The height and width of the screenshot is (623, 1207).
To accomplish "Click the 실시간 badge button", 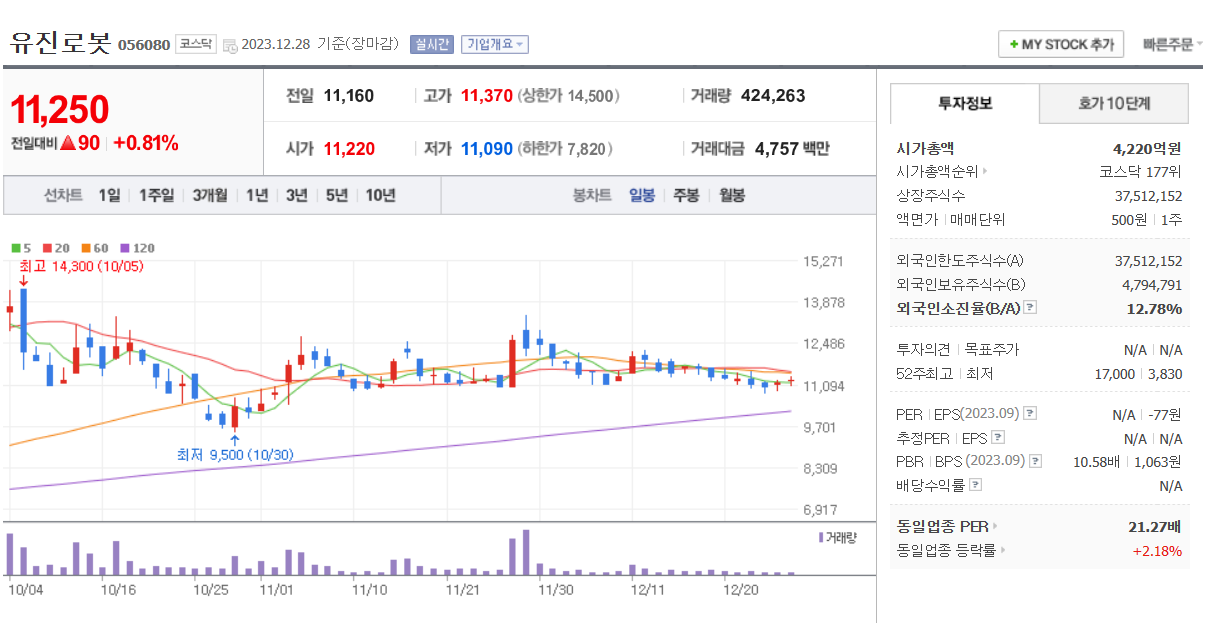I will tap(432, 44).
